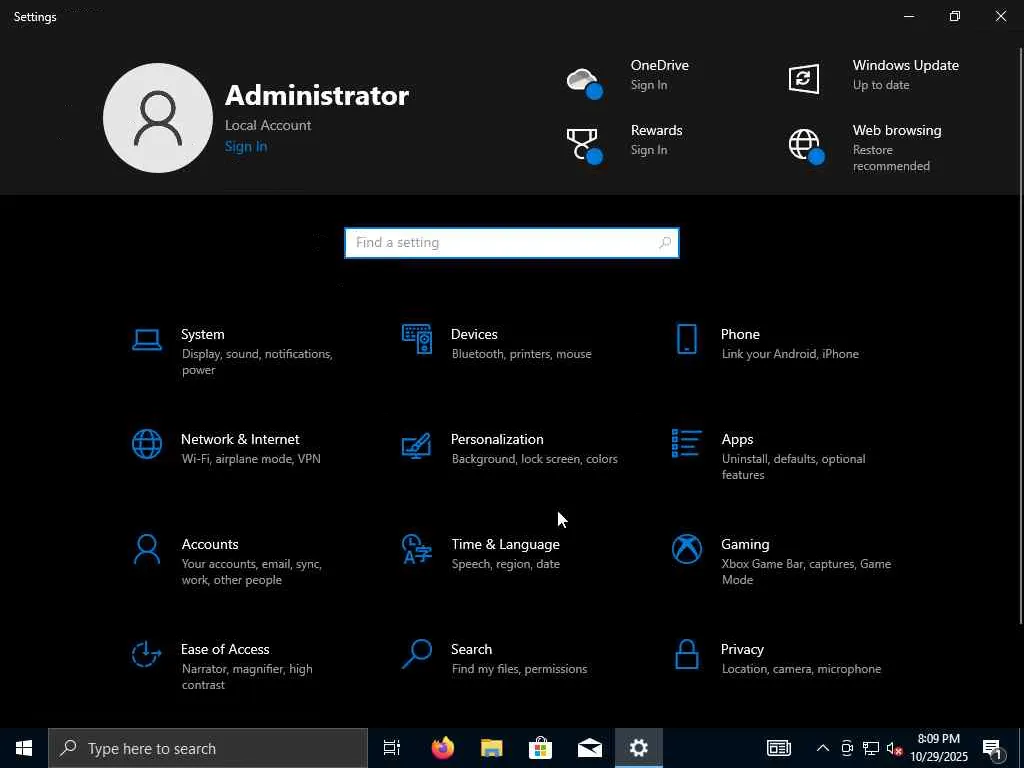Click the Web browsing globe icon
1024x768 pixels.
pos(806,146)
